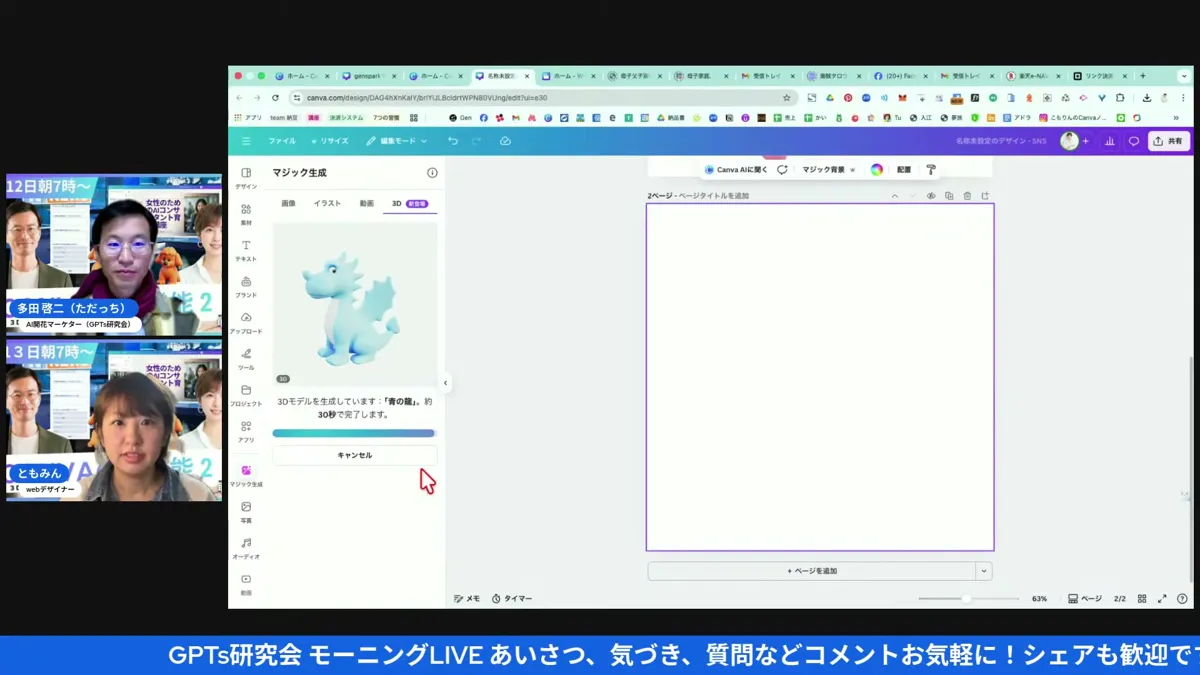
Task: Click the regenerate icon beside Canva AI button
Action: pos(782,170)
